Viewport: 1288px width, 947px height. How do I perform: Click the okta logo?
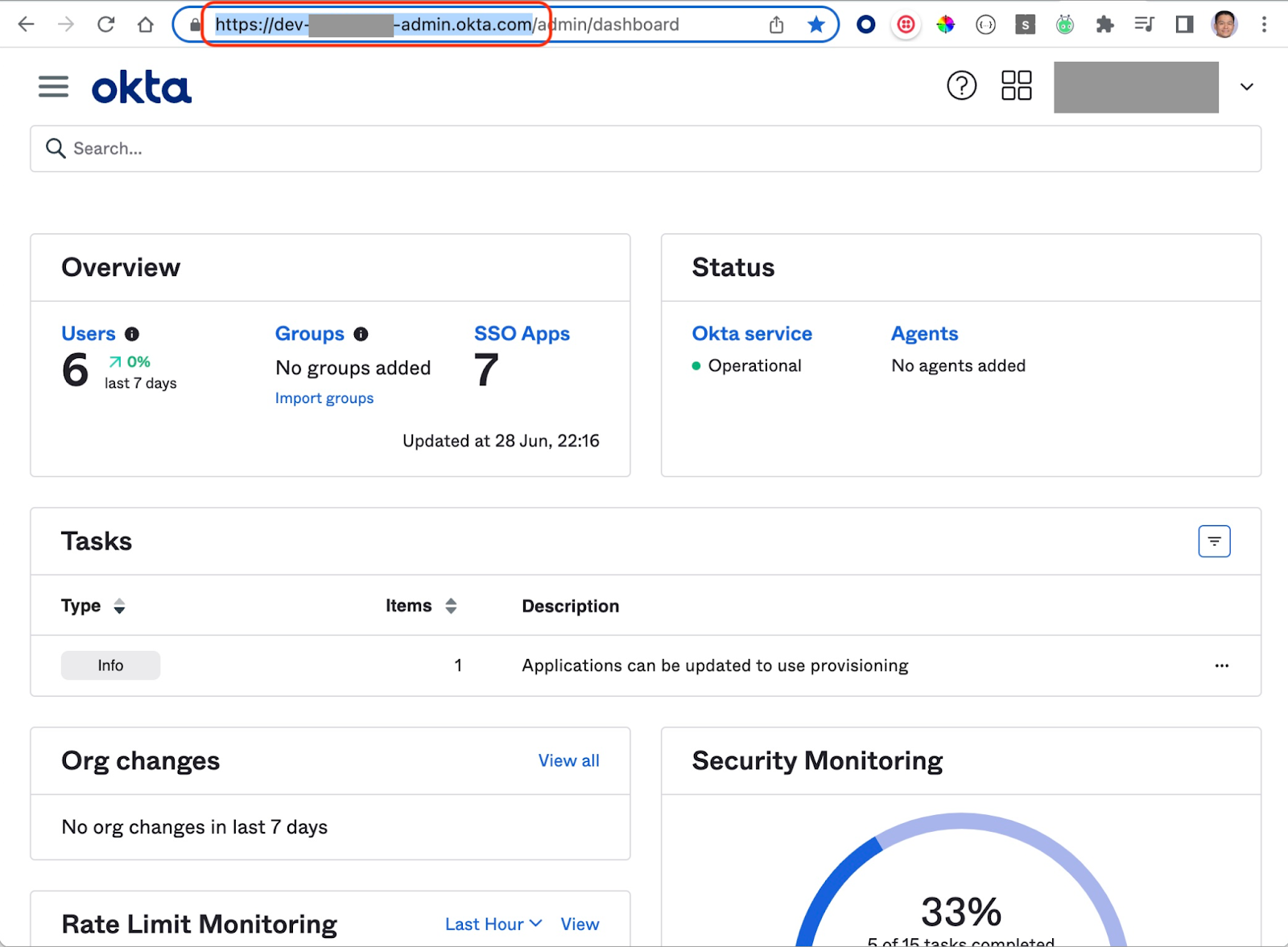coord(142,88)
